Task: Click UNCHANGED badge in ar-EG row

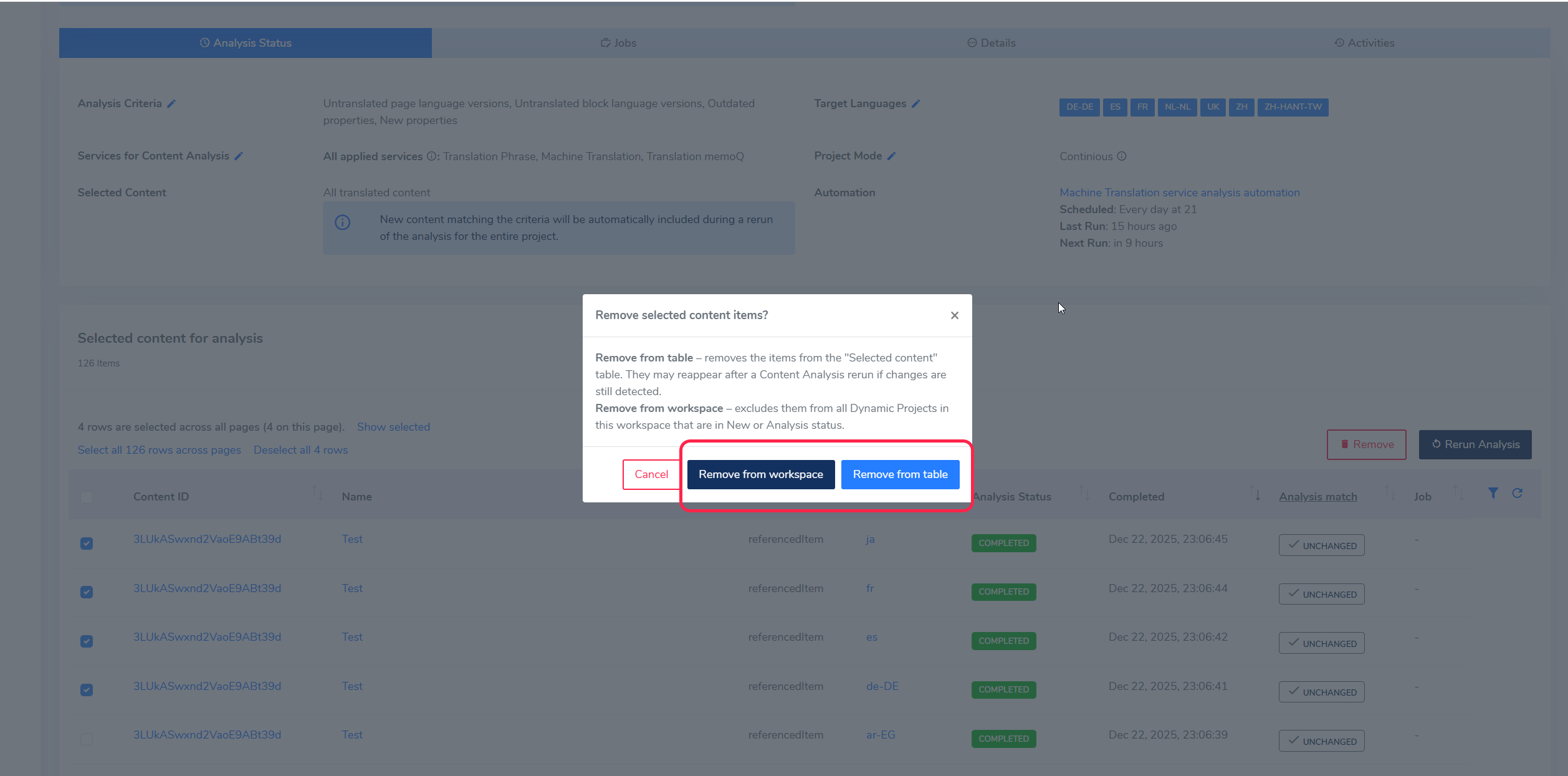Action: [1321, 741]
